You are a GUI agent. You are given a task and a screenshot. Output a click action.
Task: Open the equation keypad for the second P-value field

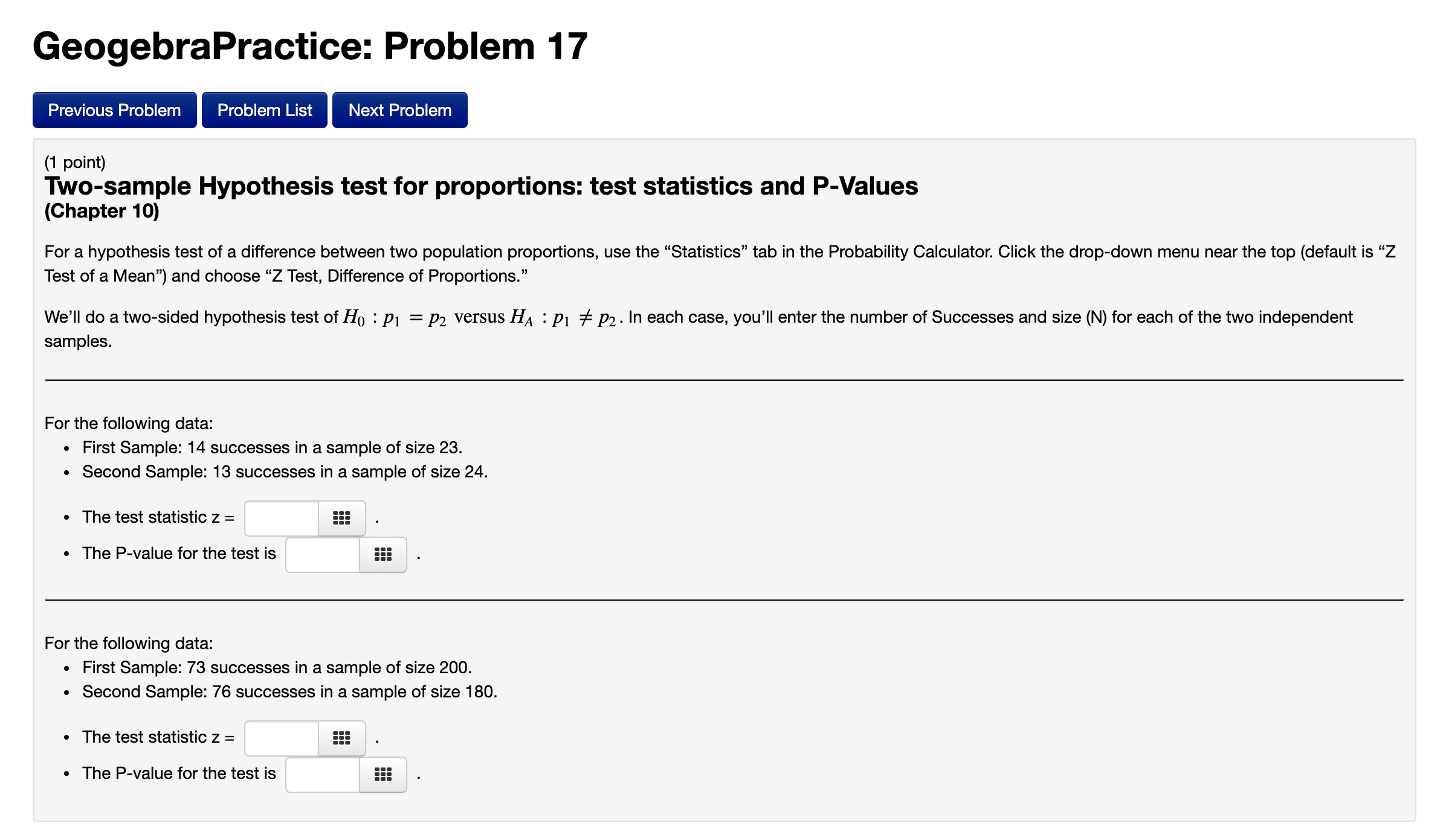point(383,774)
